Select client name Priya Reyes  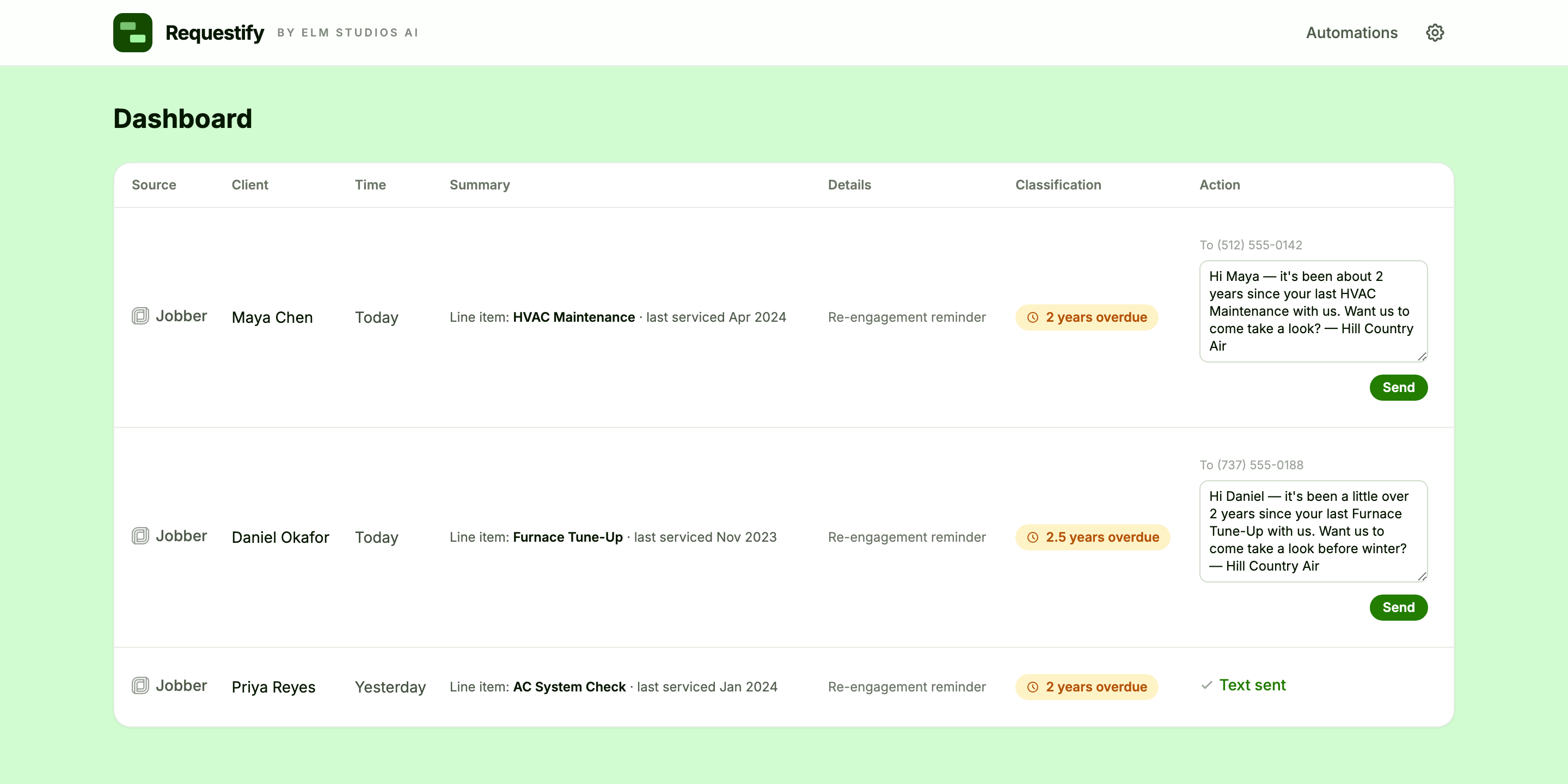pyautogui.click(x=273, y=687)
